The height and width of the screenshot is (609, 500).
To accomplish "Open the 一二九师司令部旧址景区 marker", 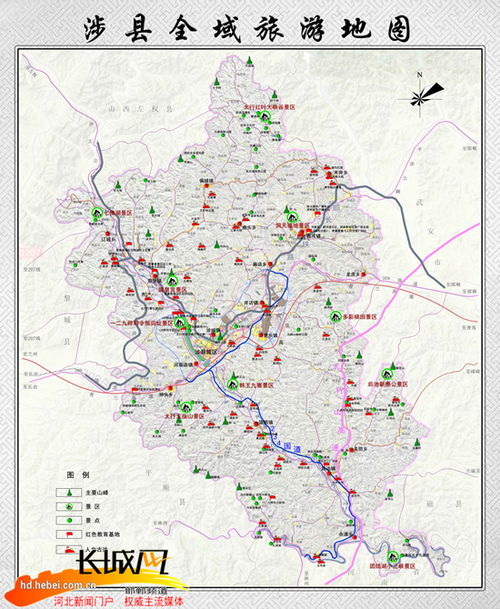I will pos(180,322).
